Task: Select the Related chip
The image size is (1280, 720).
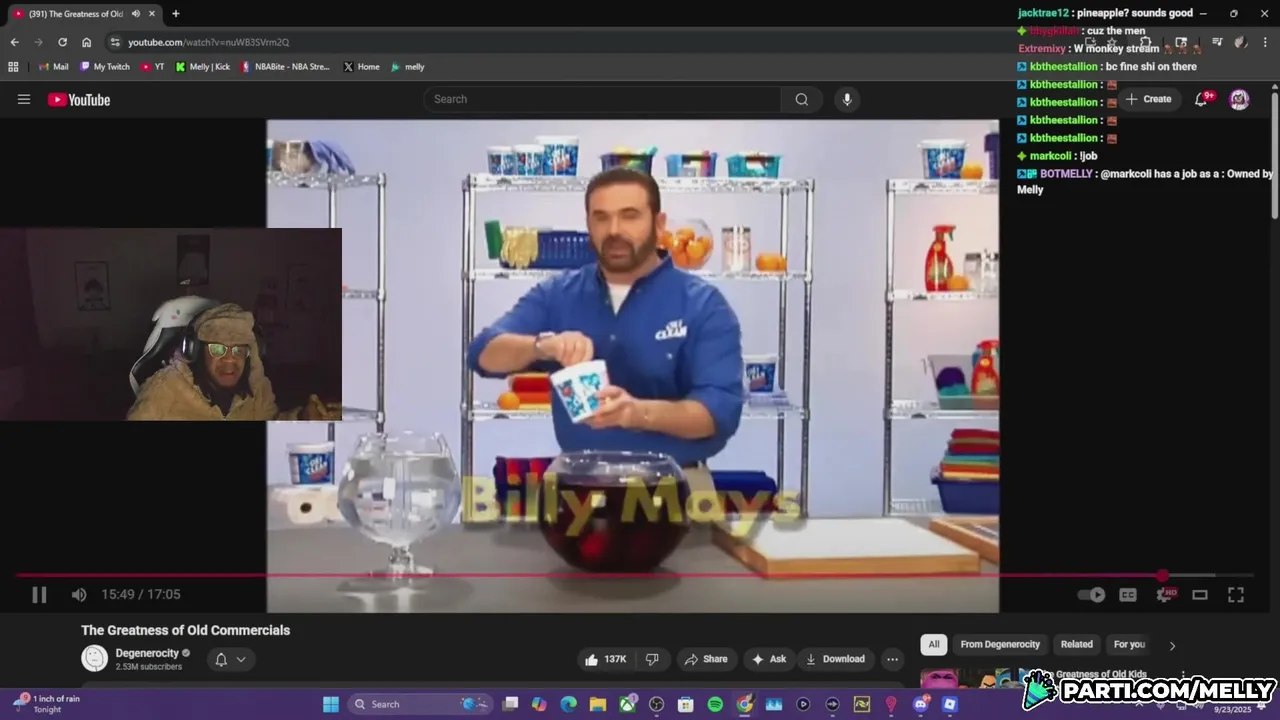Action: 1077,644
